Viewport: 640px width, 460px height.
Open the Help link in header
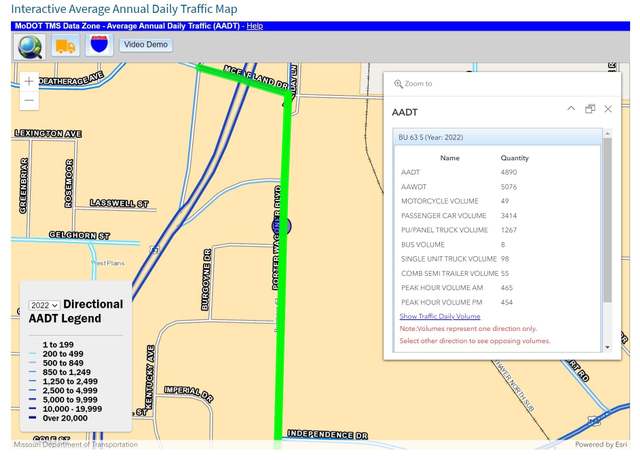[x=255, y=26]
